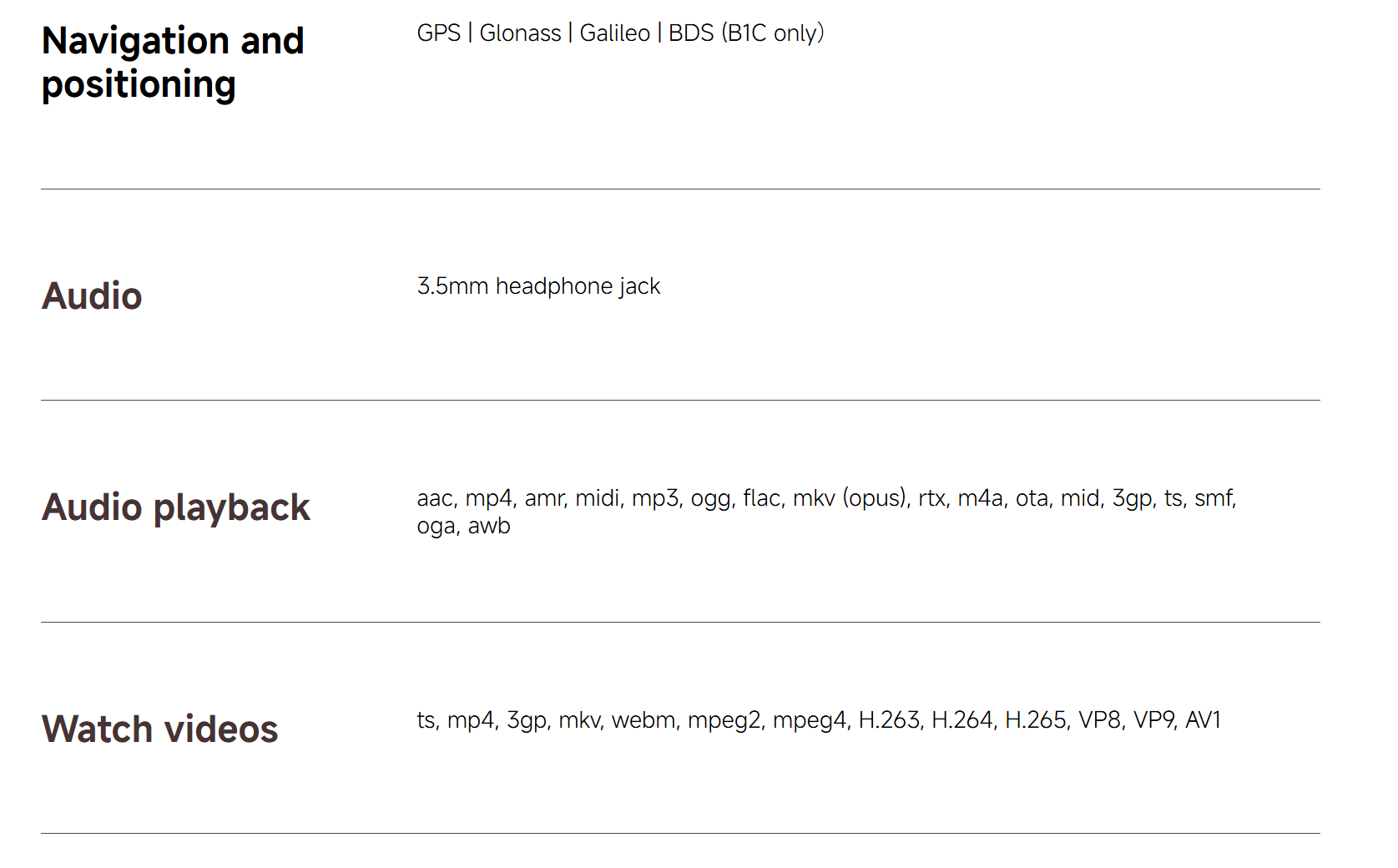This screenshot has width=1398, height=868.
Task: Click the H.265 codec text
Action: 1035,720
